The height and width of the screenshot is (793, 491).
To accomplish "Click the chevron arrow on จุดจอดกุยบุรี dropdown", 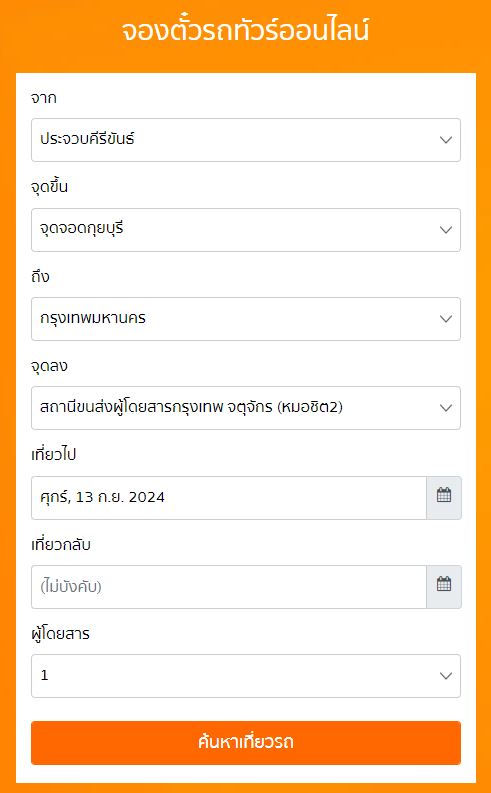I will [445, 230].
